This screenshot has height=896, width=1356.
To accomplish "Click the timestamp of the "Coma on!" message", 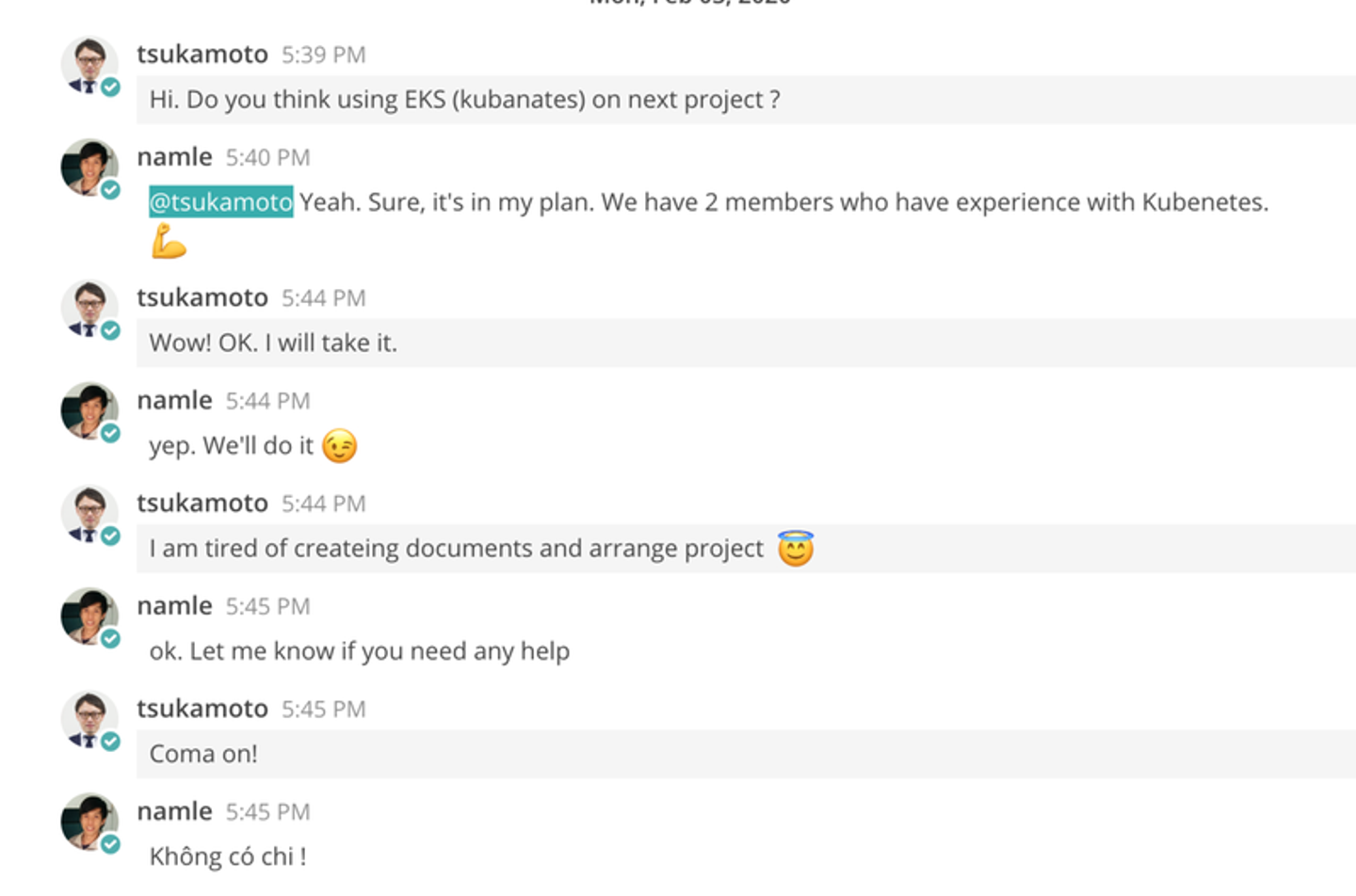I will (x=323, y=710).
